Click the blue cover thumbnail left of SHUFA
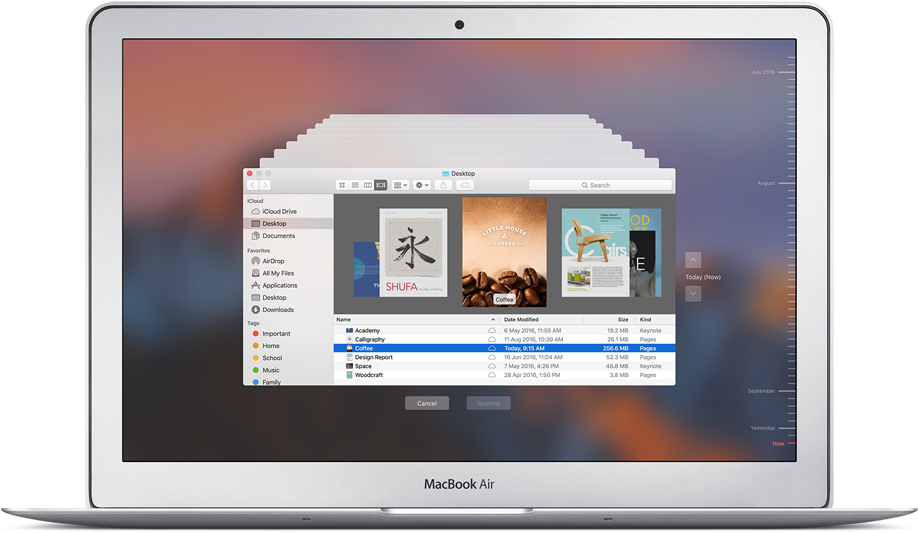The width and height of the screenshot is (918, 533). point(366,269)
